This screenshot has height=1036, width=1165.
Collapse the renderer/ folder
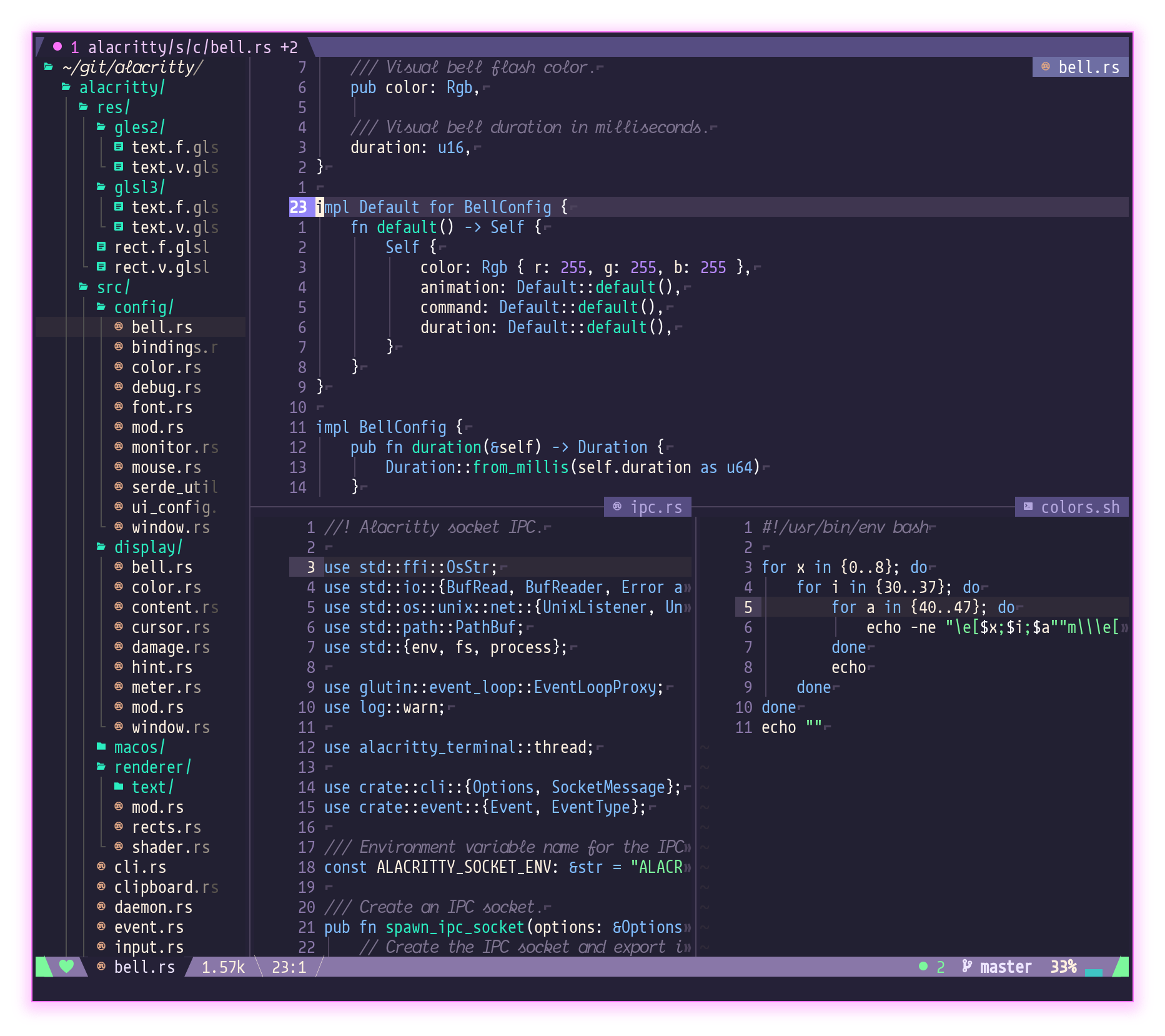click(101, 767)
